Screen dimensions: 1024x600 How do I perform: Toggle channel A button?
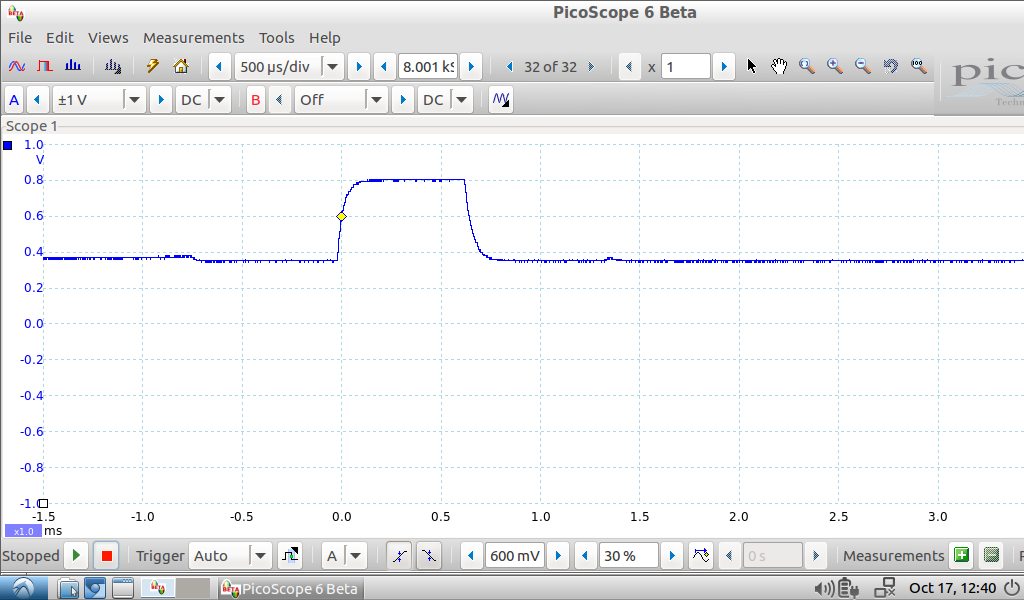pyautogui.click(x=14, y=100)
